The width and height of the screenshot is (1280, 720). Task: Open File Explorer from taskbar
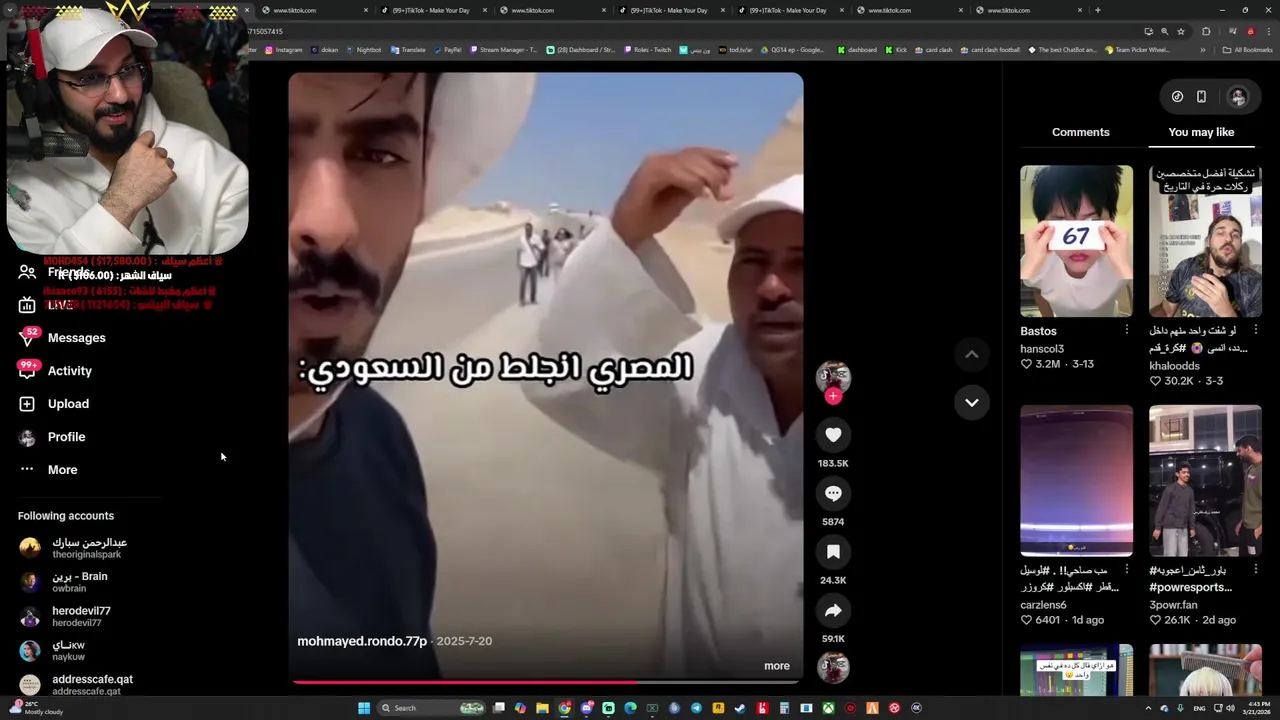coord(542,708)
